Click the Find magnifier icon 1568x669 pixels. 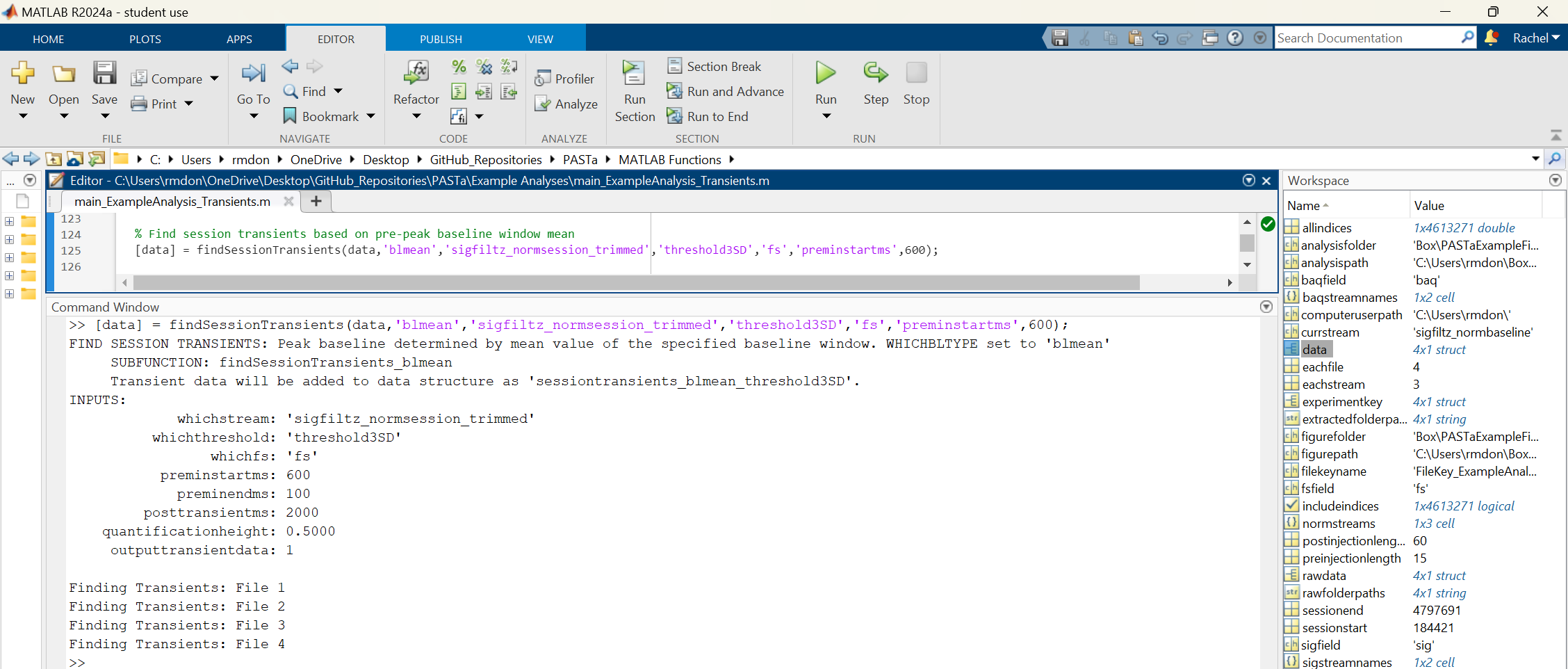(x=291, y=91)
